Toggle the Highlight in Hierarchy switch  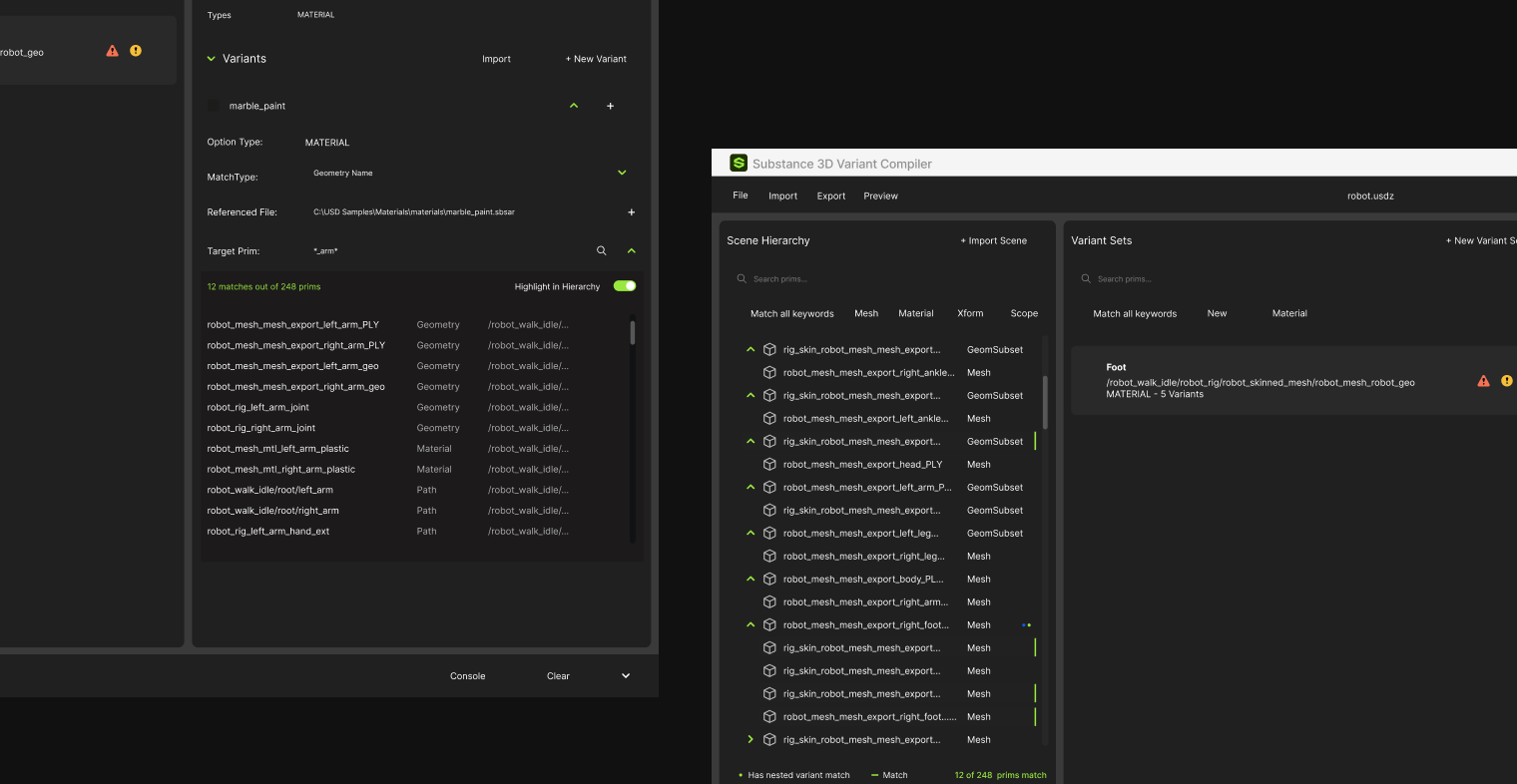coord(625,286)
